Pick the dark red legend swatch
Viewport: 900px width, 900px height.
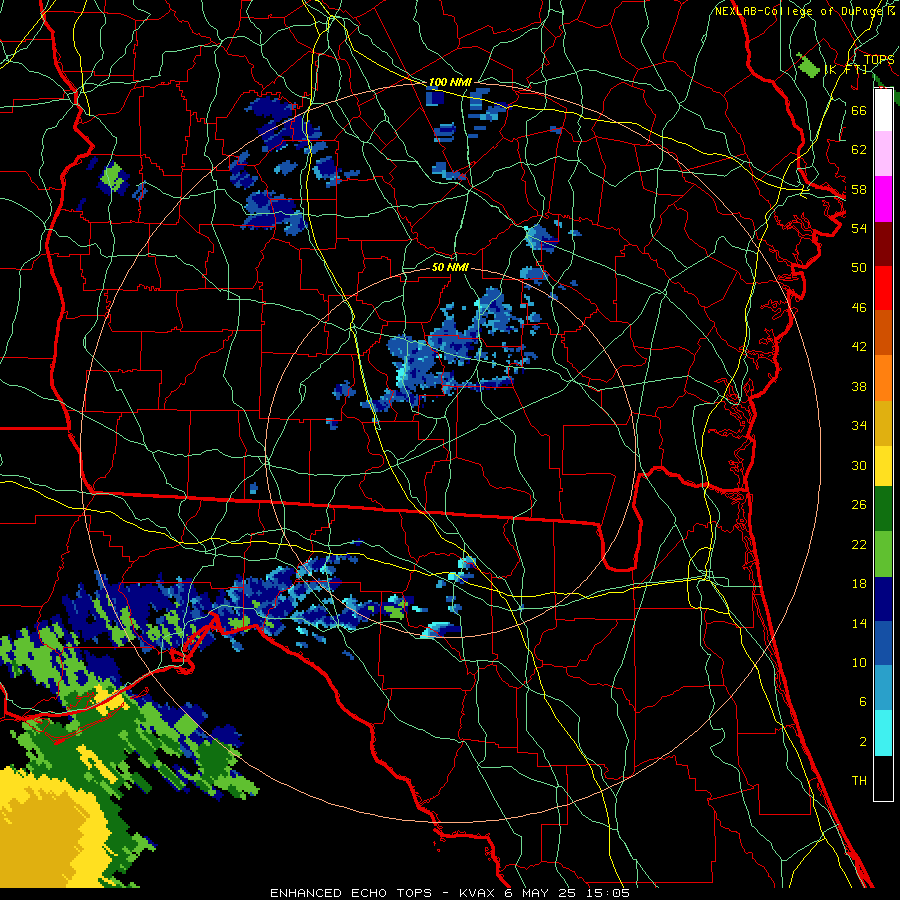[x=883, y=244]
